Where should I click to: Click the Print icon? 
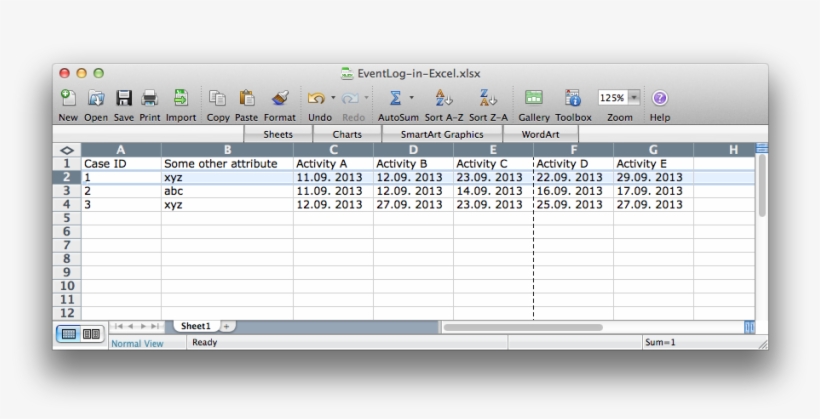(x=150, y=98)
